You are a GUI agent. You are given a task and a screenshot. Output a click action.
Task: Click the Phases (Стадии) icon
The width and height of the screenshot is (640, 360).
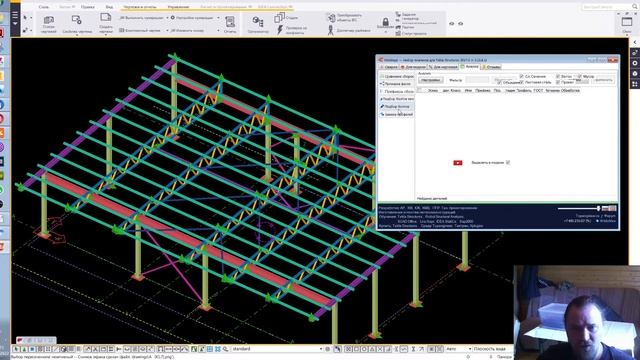(280, 17)
